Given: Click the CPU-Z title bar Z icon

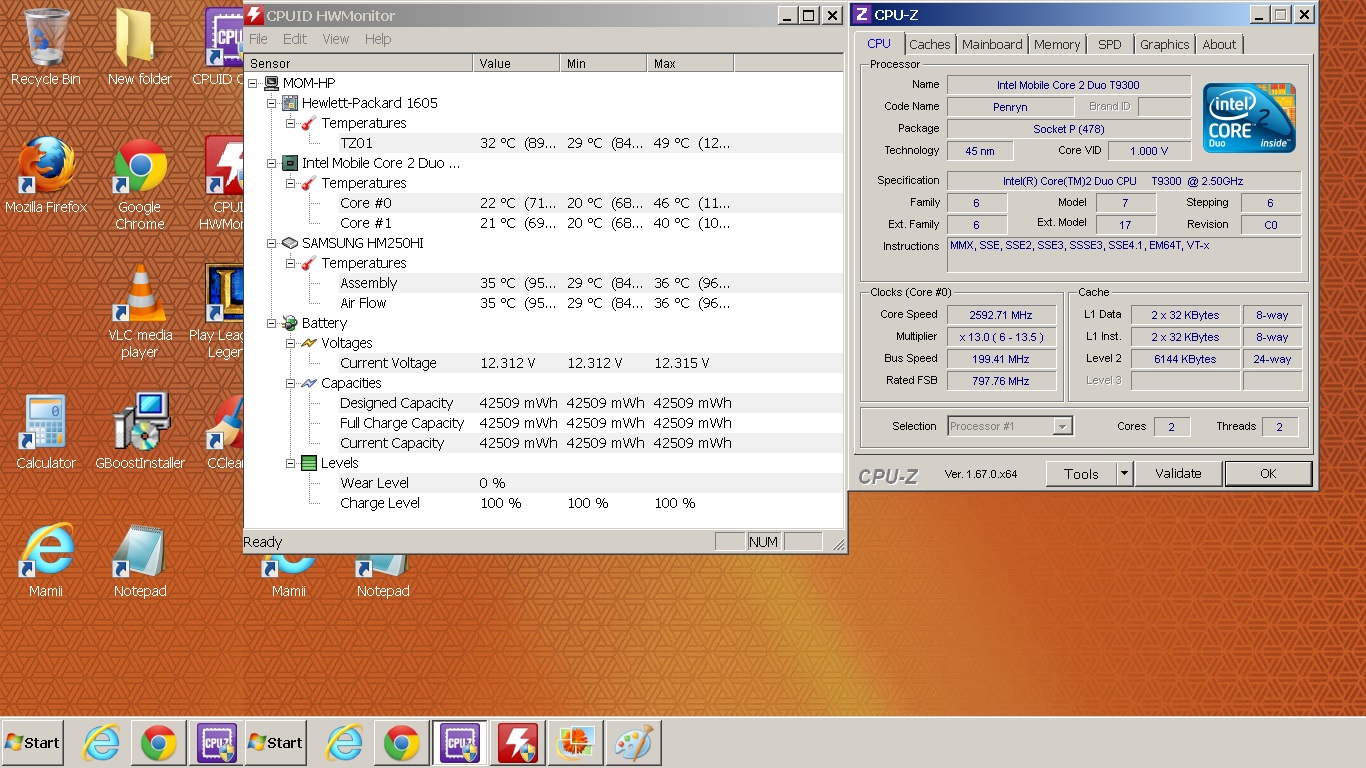Looking at the screenshot, I should (x=862, y=14).
